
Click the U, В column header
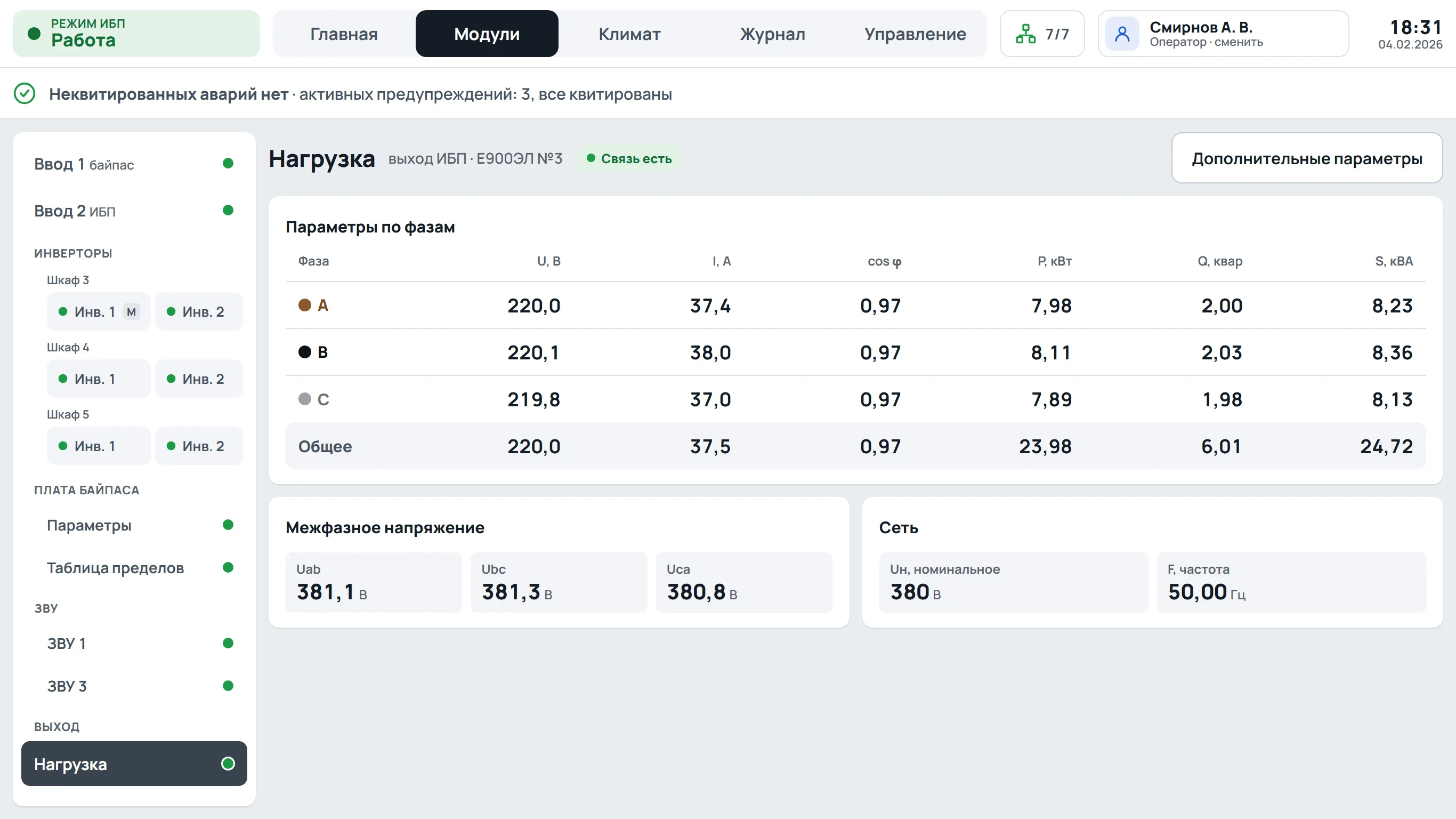pyautogui.click(x=548, y=261)
